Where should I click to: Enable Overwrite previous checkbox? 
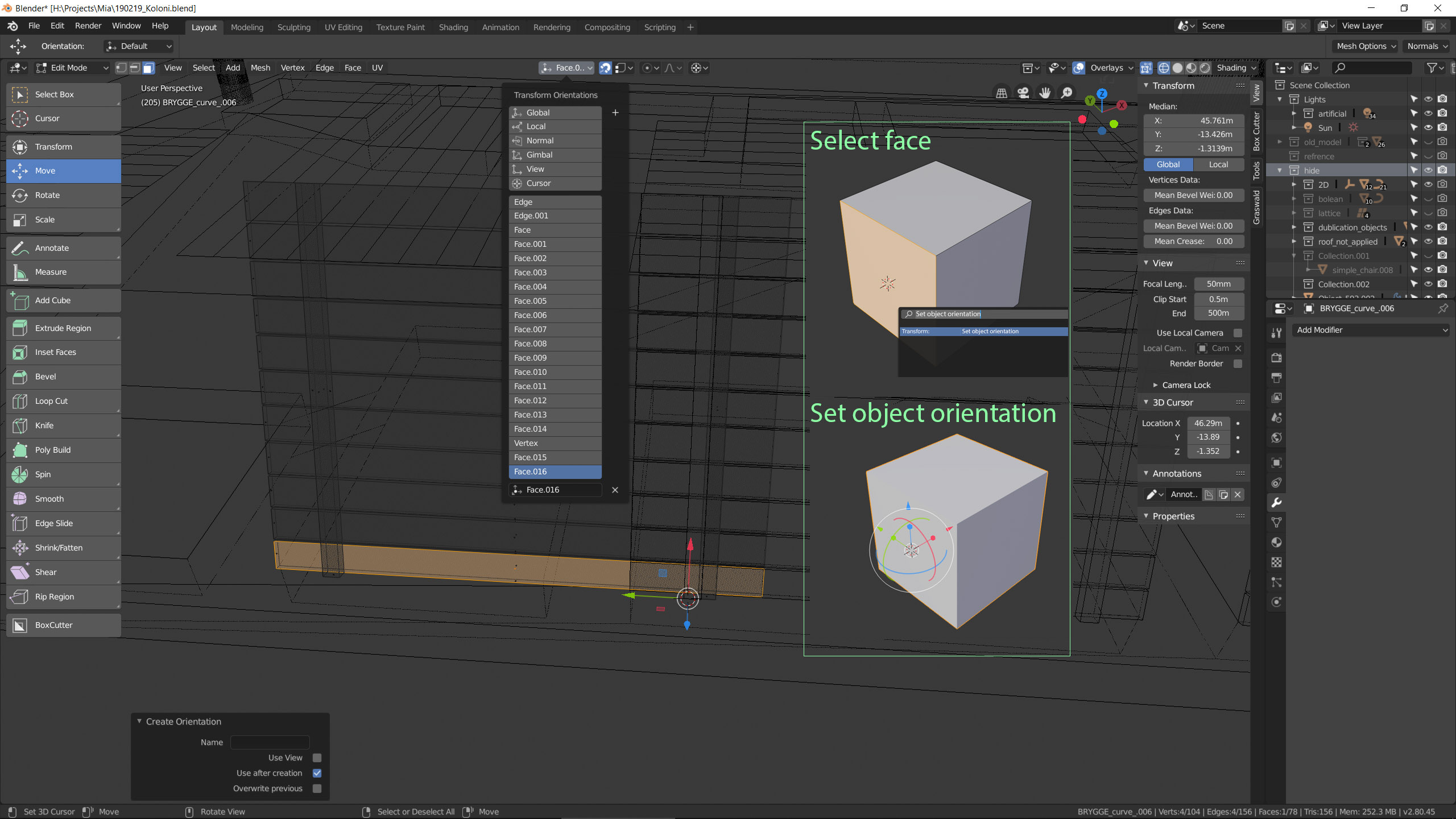(x=317, y=788)
